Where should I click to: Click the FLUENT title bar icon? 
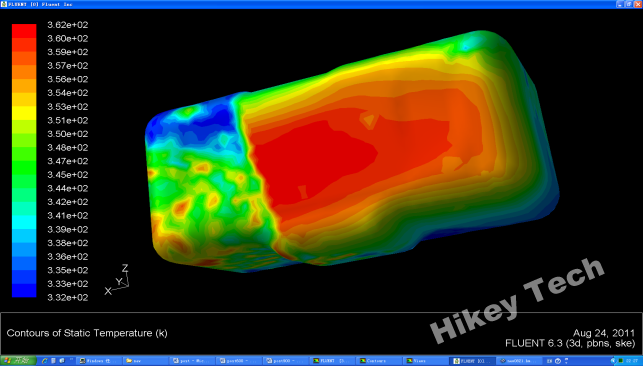pyautogui.click(x=4, y=4)
